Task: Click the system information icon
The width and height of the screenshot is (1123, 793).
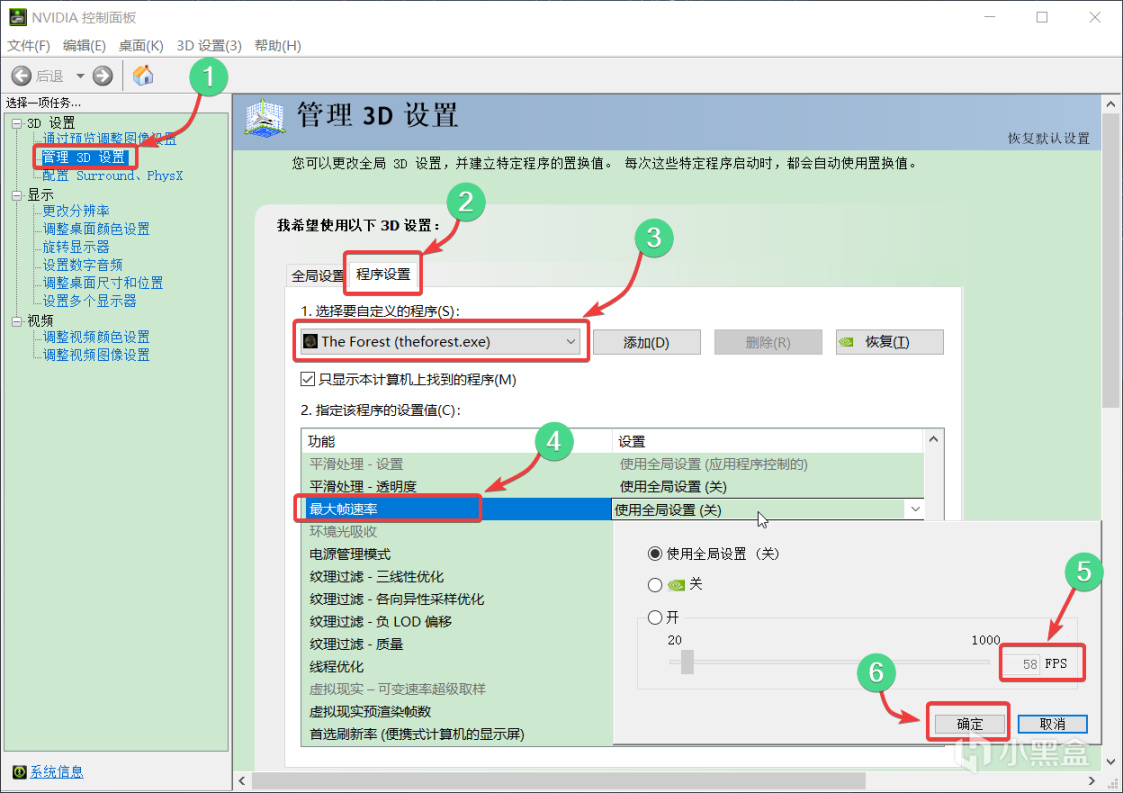Action: [19, 772]
